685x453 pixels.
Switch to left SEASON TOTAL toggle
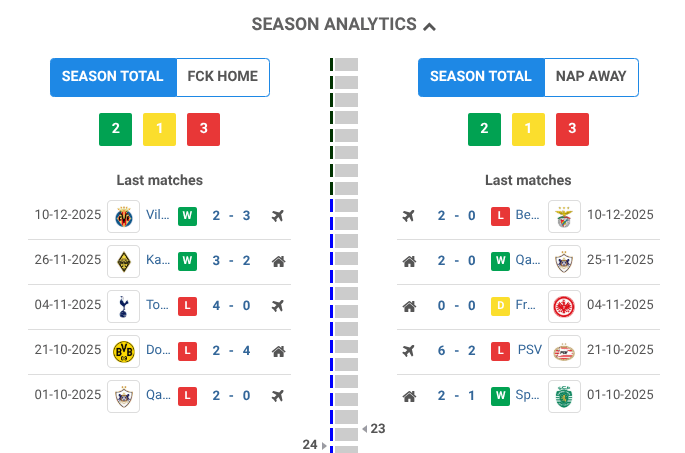point(112,77)
